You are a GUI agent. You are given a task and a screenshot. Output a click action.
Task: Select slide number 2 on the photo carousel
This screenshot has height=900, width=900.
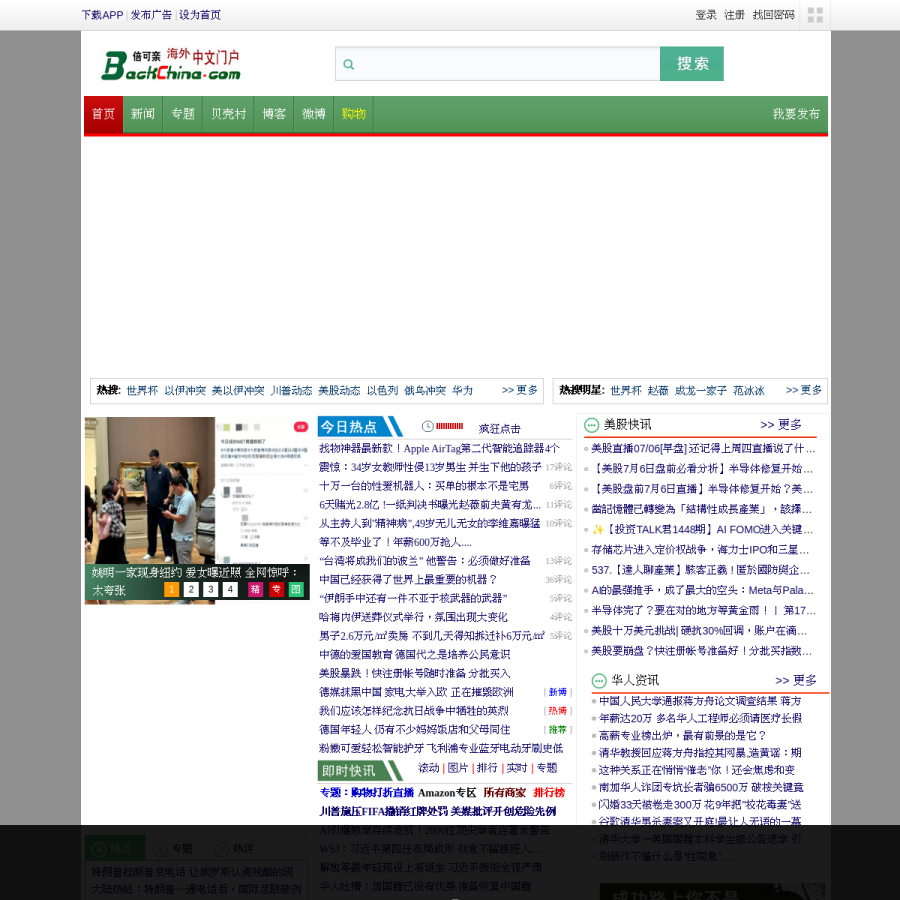pos(191,589)
